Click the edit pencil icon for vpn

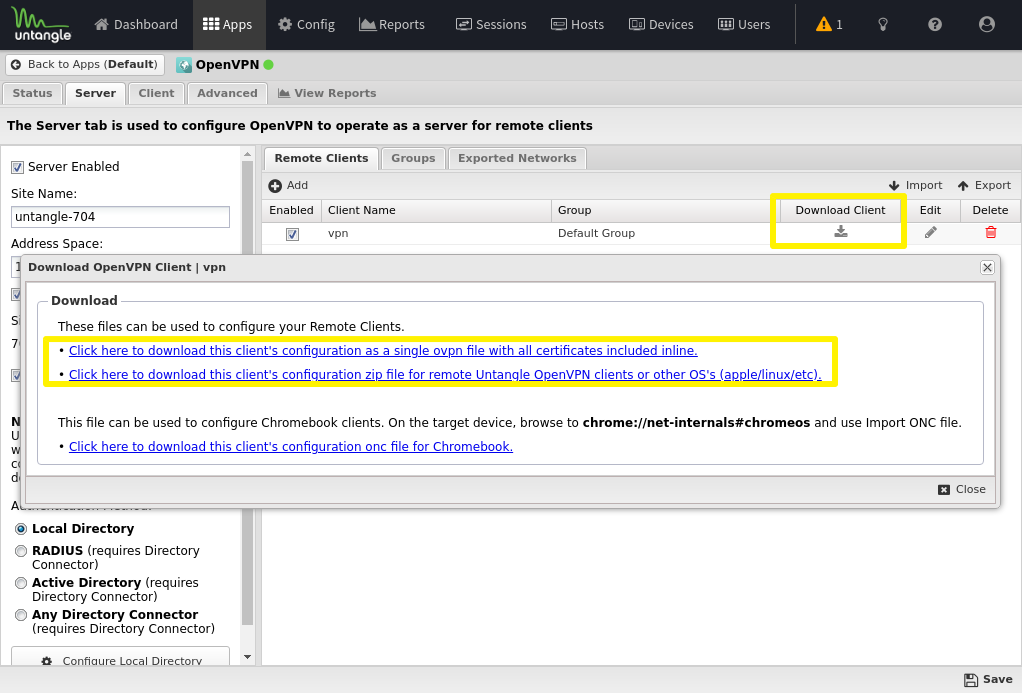[x=931, y=233]
